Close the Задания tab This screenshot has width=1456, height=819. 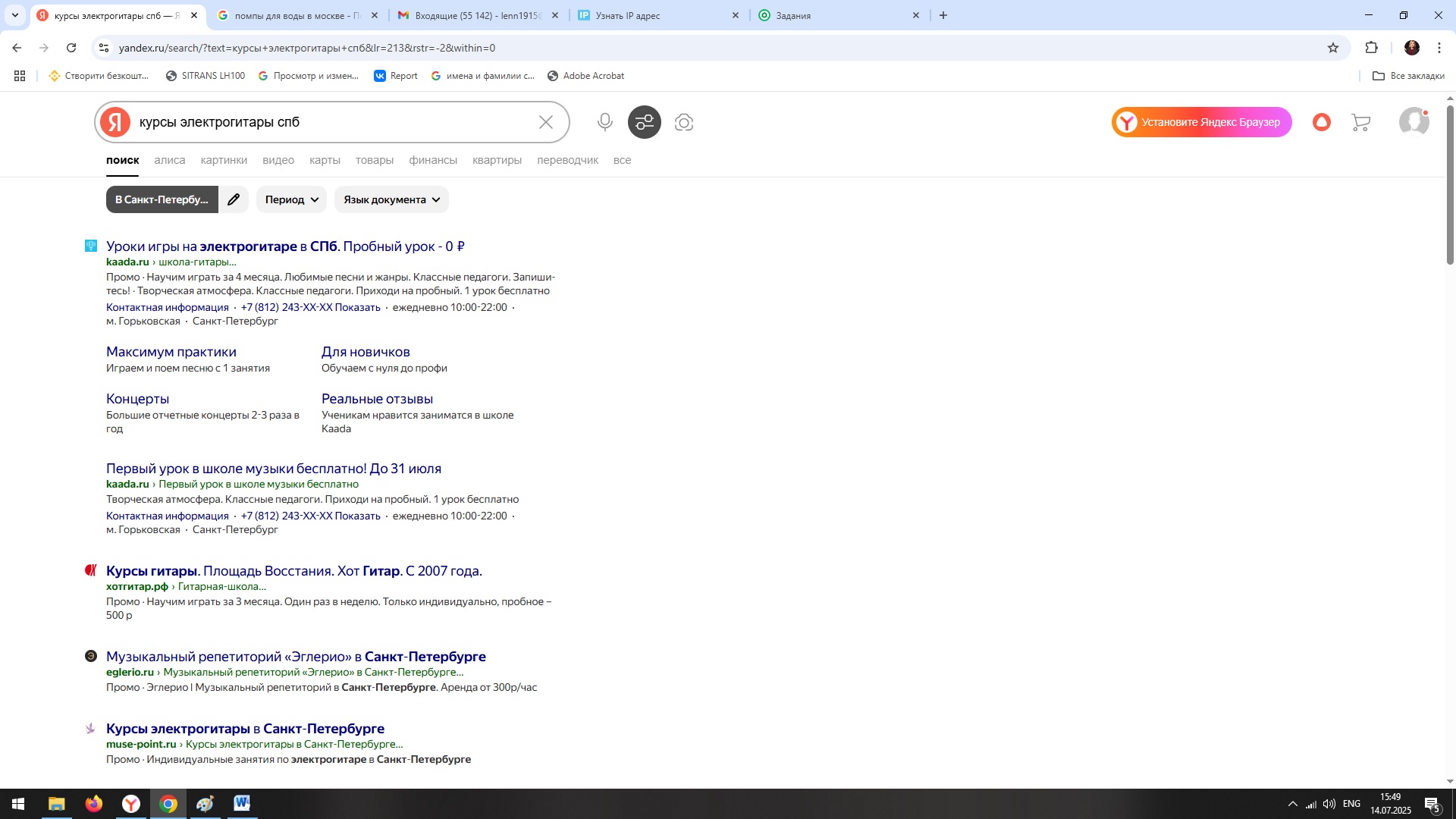[916, 15]
